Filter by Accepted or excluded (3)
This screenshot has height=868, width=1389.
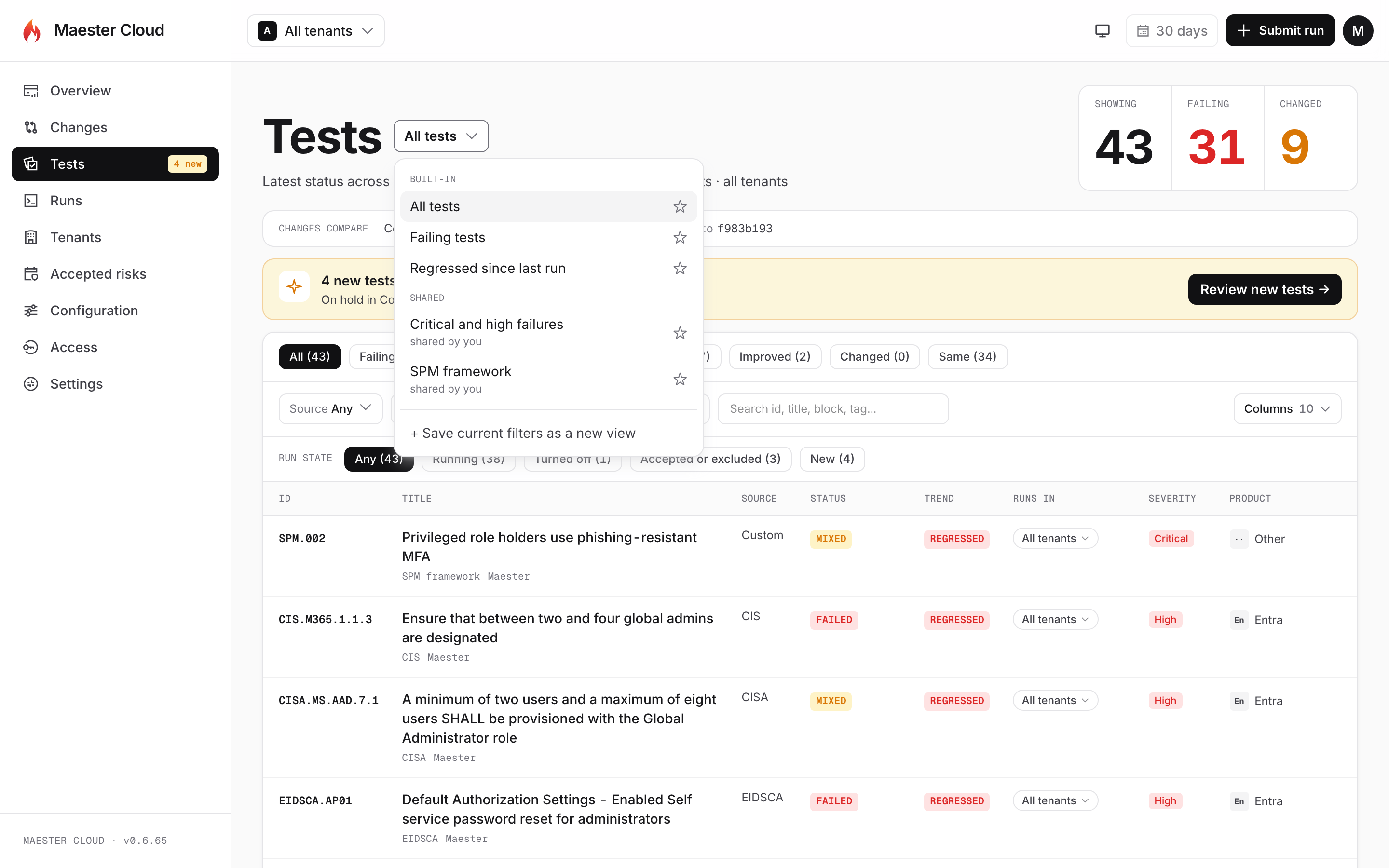710,459
